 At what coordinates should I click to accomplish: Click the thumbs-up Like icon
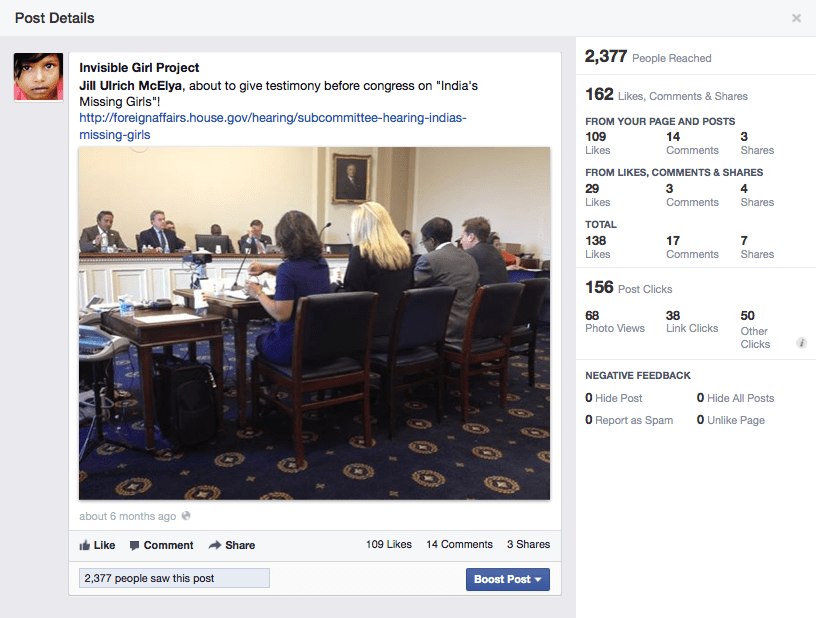point(85,545)
